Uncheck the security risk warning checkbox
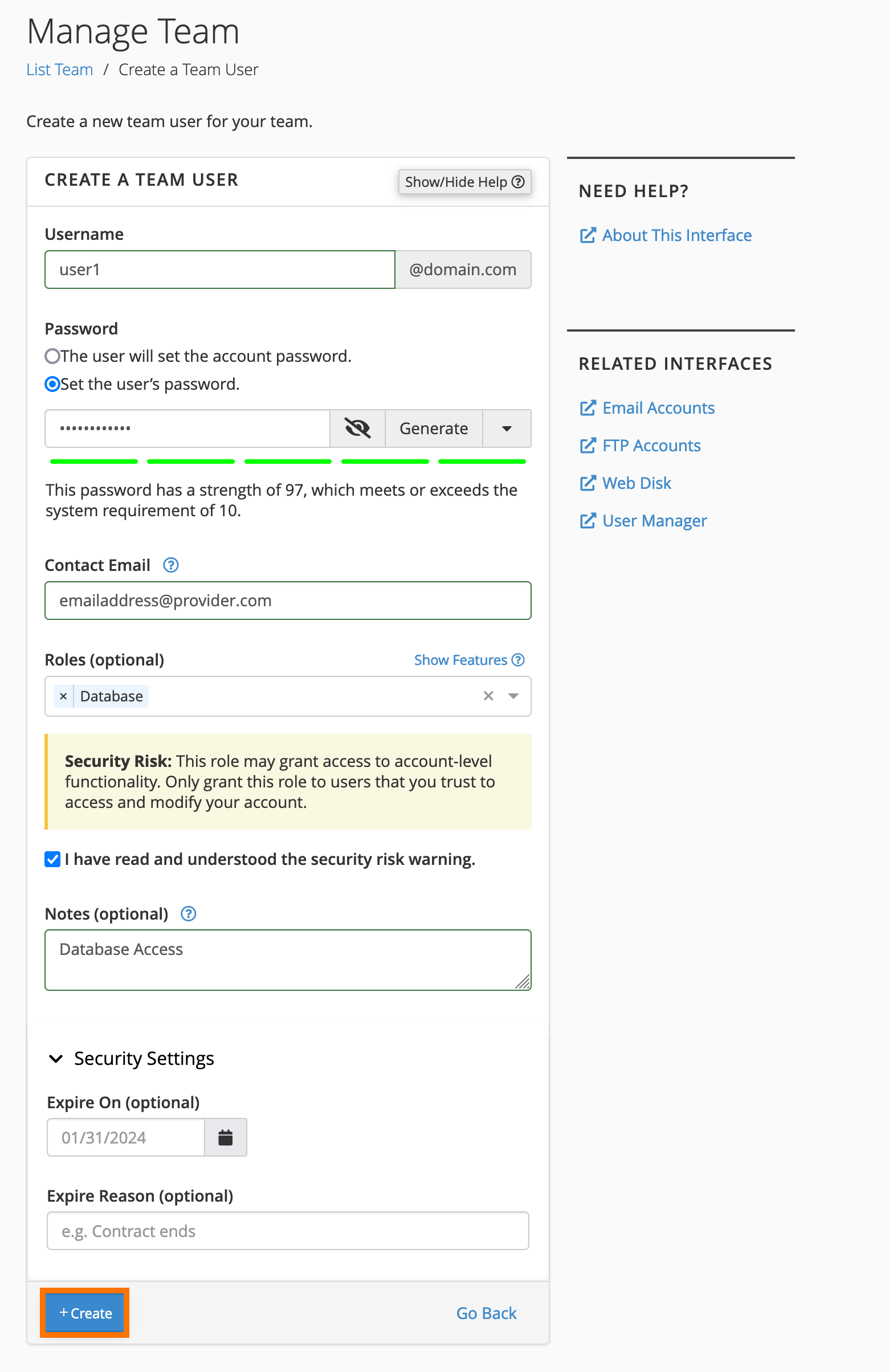 coord(52,859)
